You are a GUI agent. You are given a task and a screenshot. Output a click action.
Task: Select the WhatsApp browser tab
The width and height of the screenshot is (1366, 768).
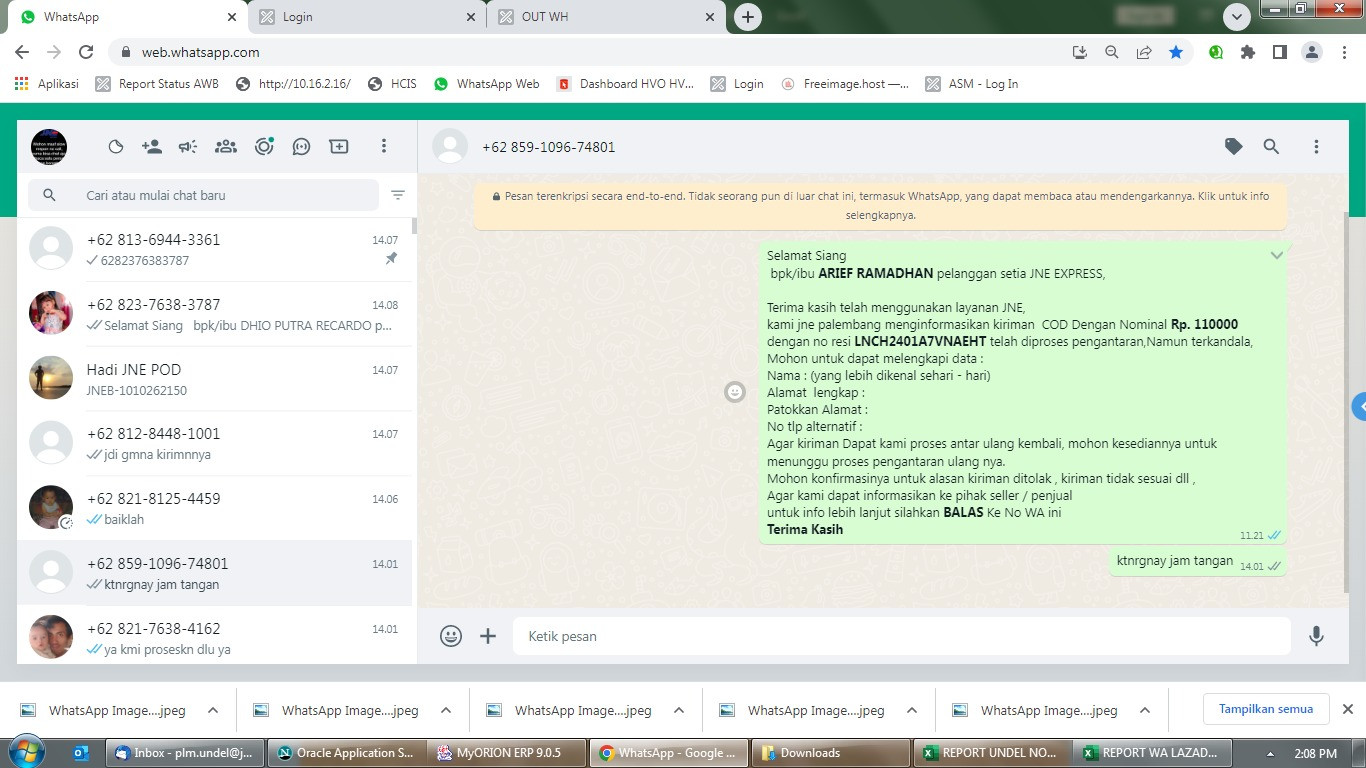coord(128,17)
